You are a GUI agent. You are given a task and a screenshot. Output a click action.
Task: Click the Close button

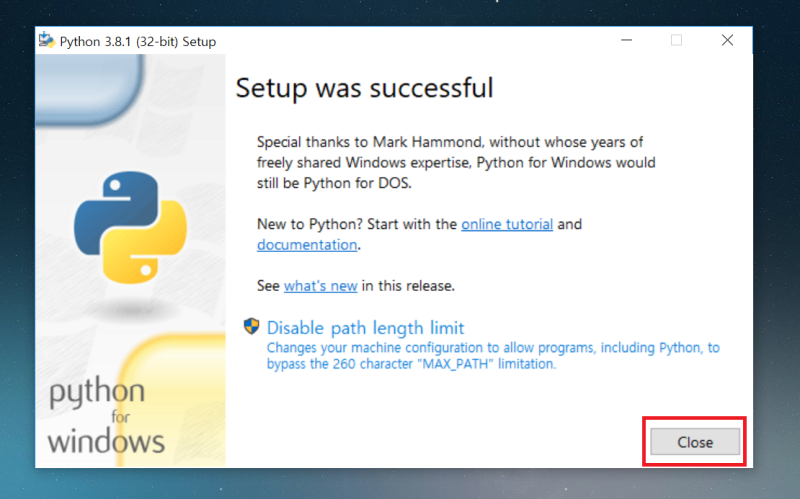pos(694,441)
